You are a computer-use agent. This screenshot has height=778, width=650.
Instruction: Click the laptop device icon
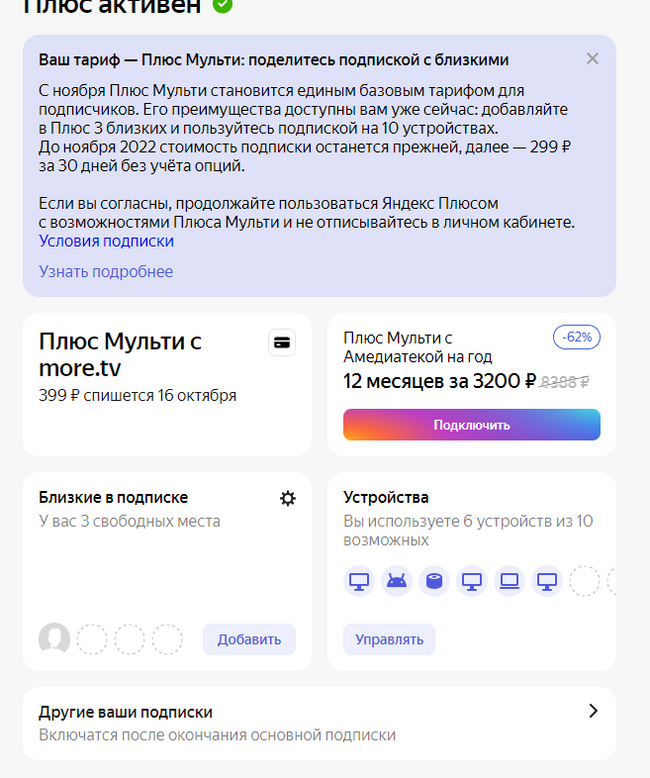(509, 581)
